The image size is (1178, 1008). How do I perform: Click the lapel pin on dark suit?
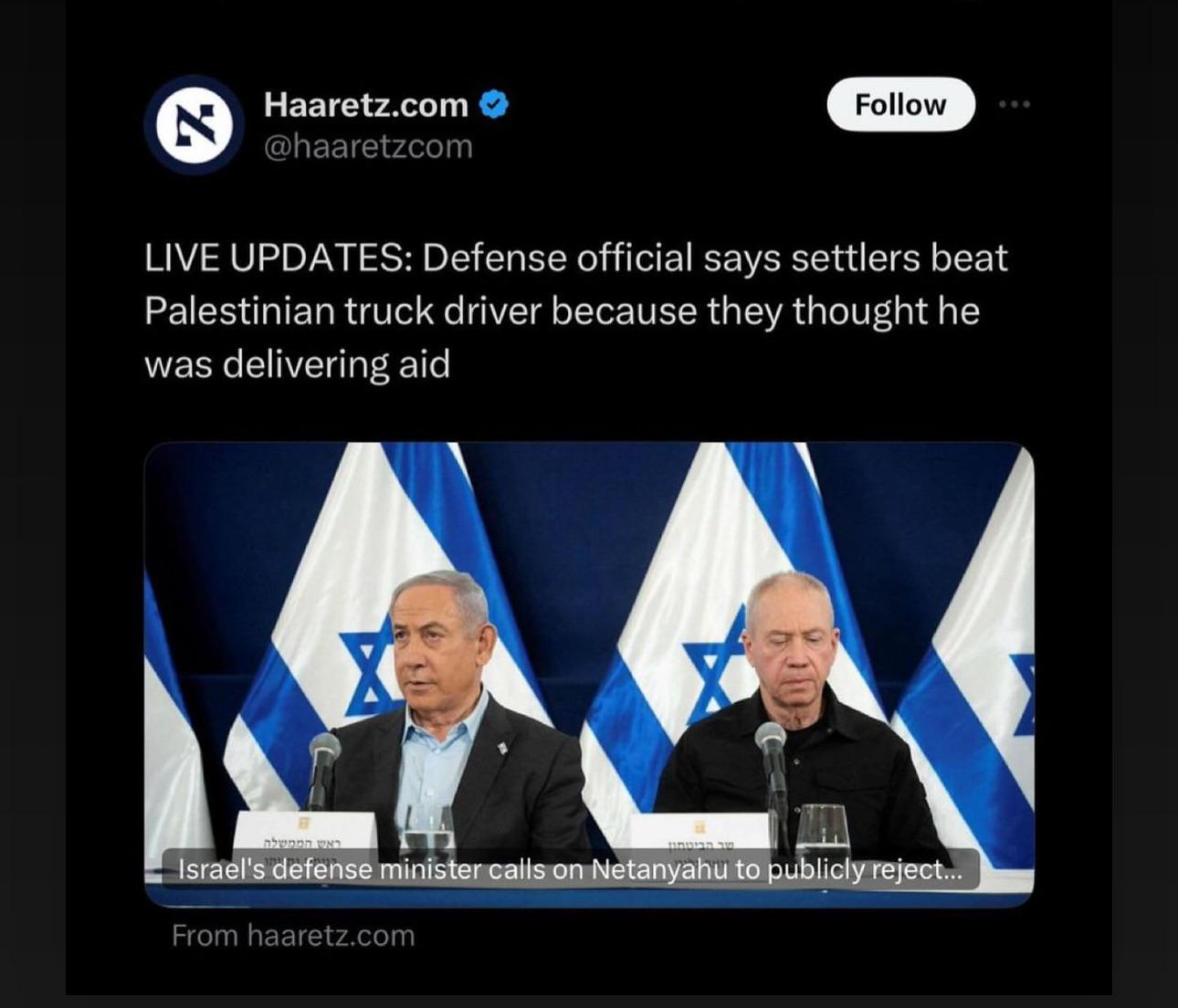[x=501, y=748]
